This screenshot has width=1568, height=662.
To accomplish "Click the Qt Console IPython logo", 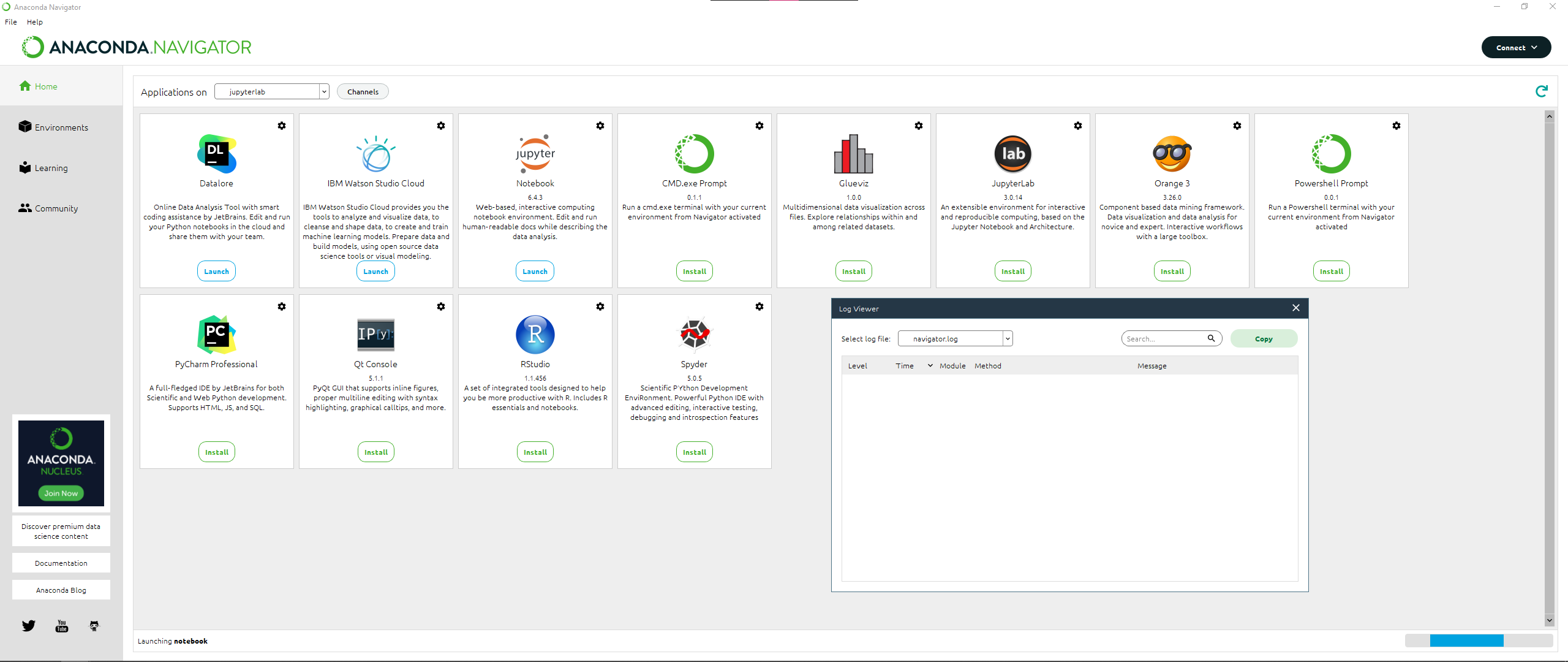I will 376,335.
